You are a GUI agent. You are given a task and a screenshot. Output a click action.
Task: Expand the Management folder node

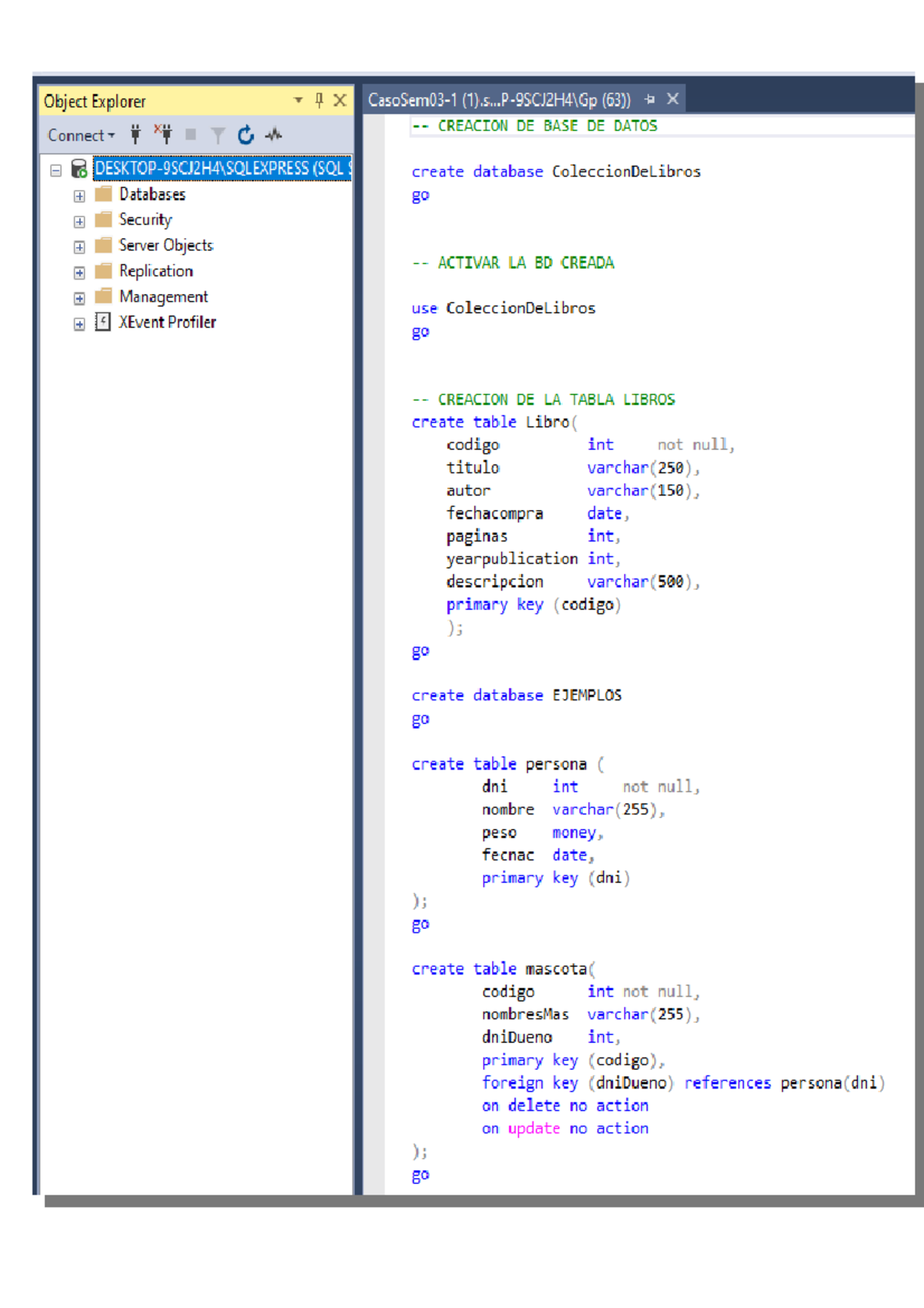point(79,298)
